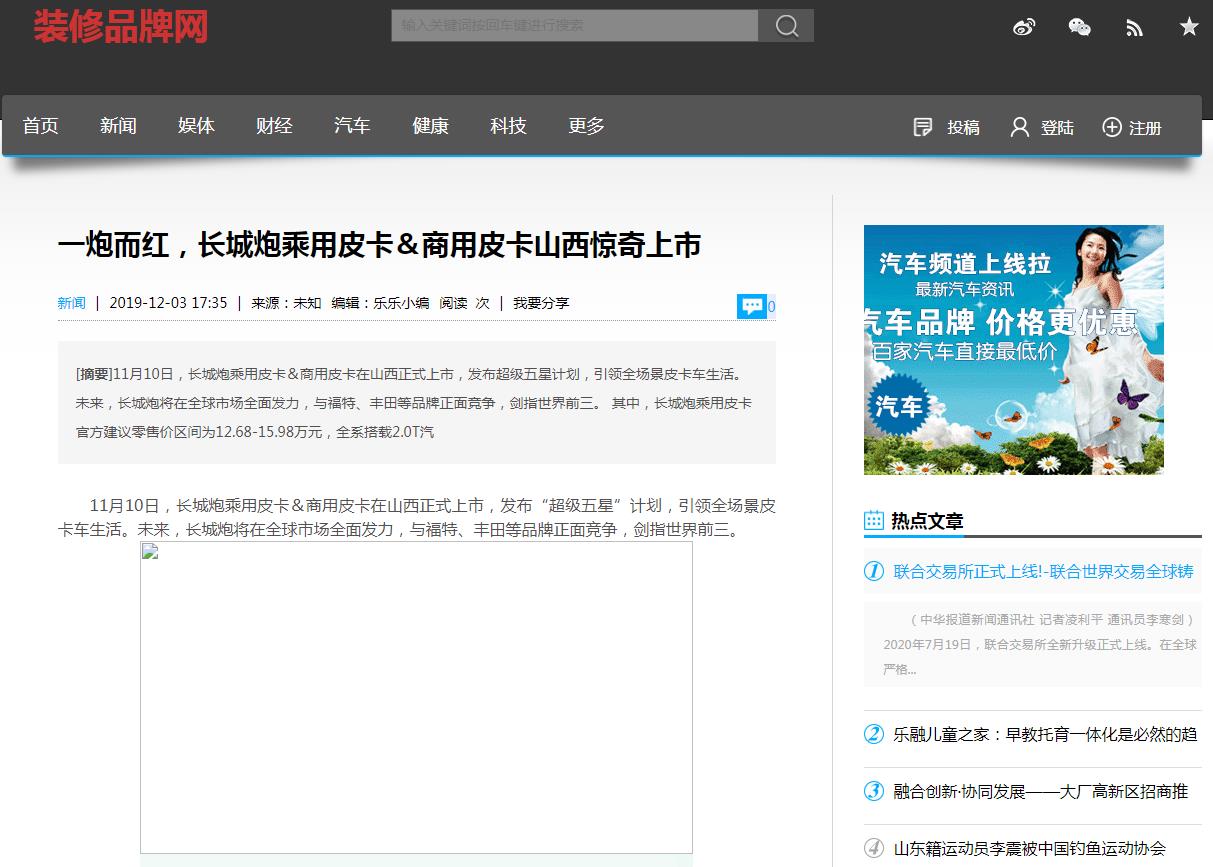Open 健康 in navigation bar

coord(430,126)
